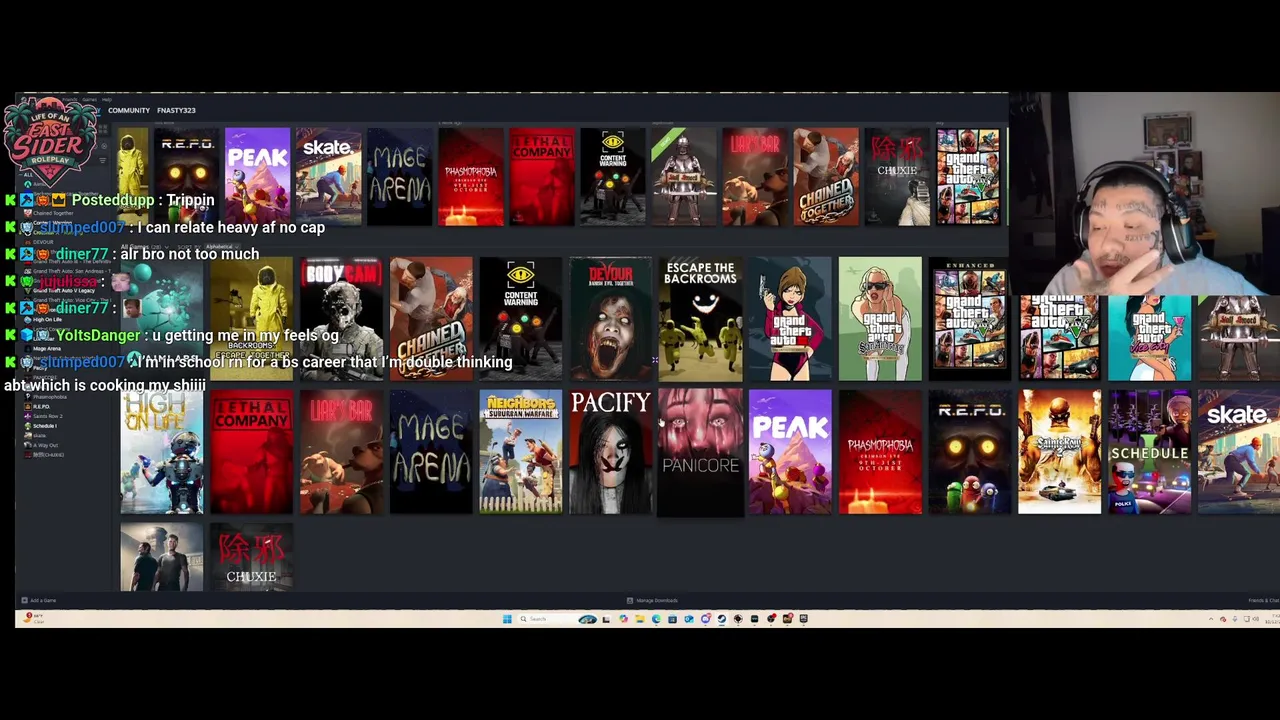Select Grand Theft Auto III cover
1280x720 pixels.
[790, 319]
